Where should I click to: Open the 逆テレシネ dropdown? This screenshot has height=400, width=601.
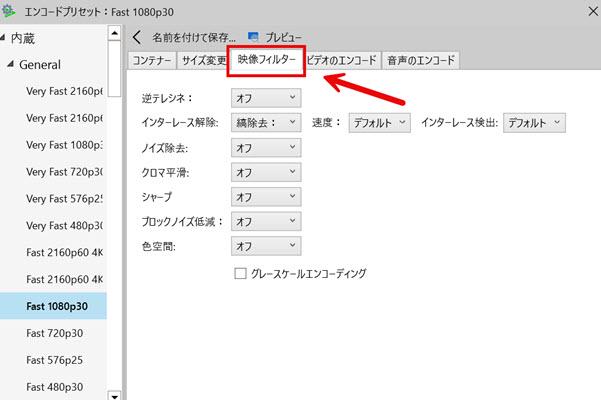point(265,98)
